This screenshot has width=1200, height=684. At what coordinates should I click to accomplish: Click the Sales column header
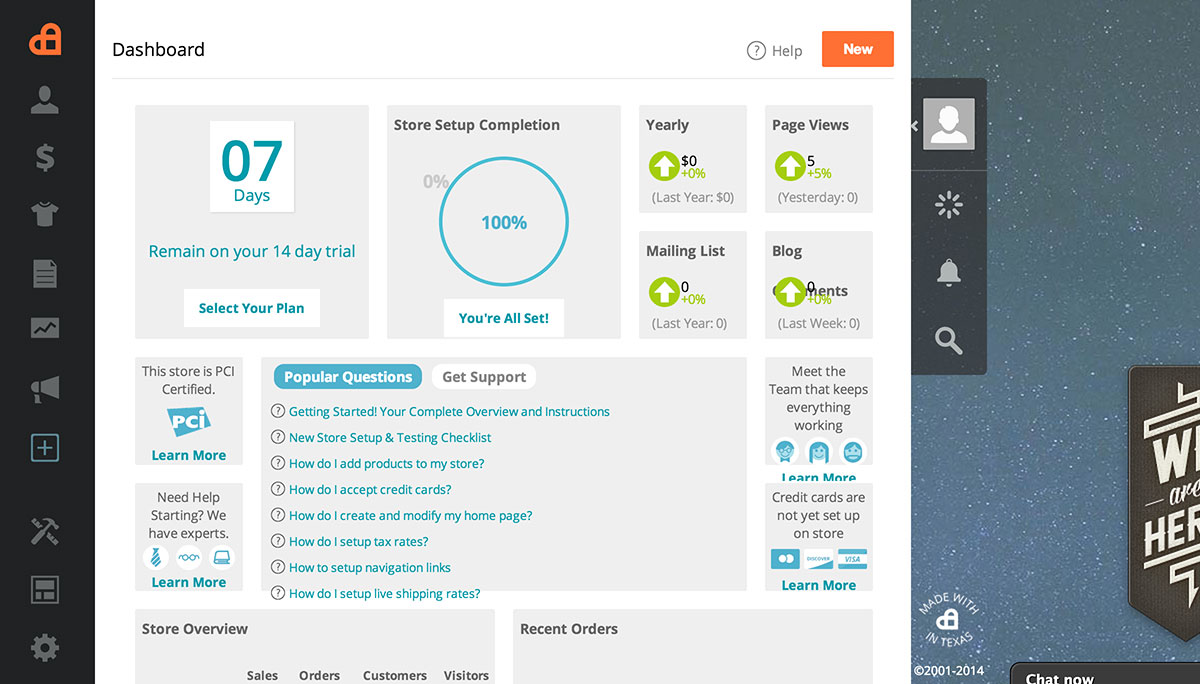coord(262,676)
